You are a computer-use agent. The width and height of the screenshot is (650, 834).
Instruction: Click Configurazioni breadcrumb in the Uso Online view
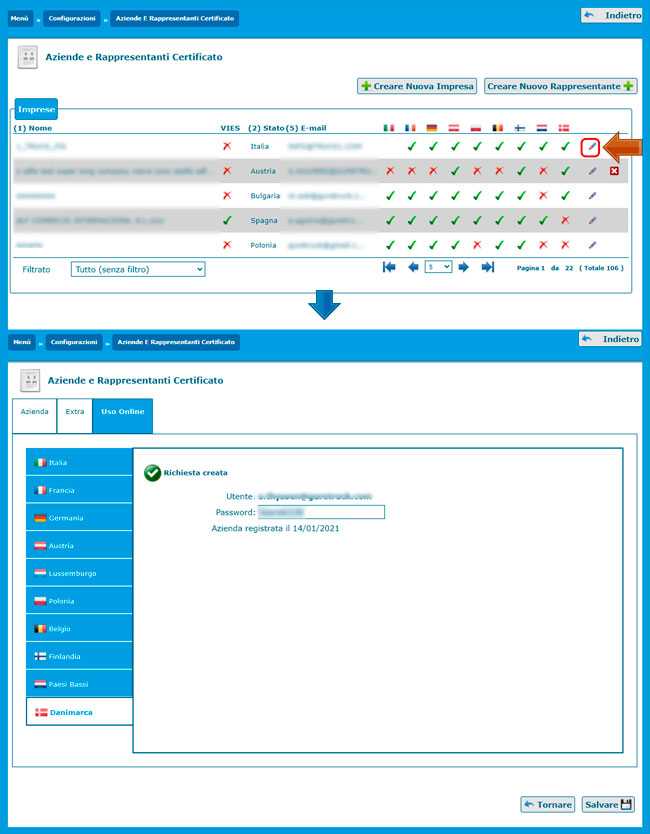click(74, 342)
